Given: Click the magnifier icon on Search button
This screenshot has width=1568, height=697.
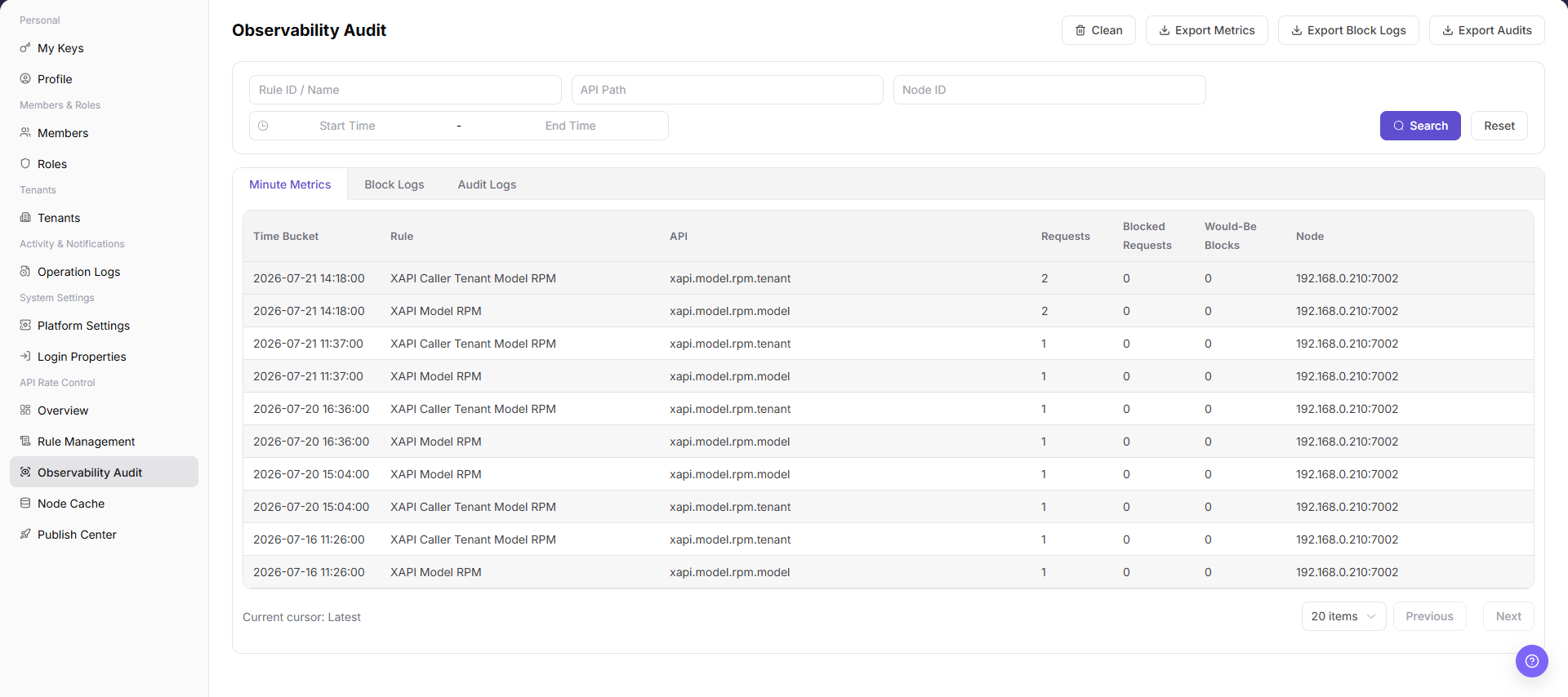Looking at the screenshot, I should click(x=1399, y=126).
